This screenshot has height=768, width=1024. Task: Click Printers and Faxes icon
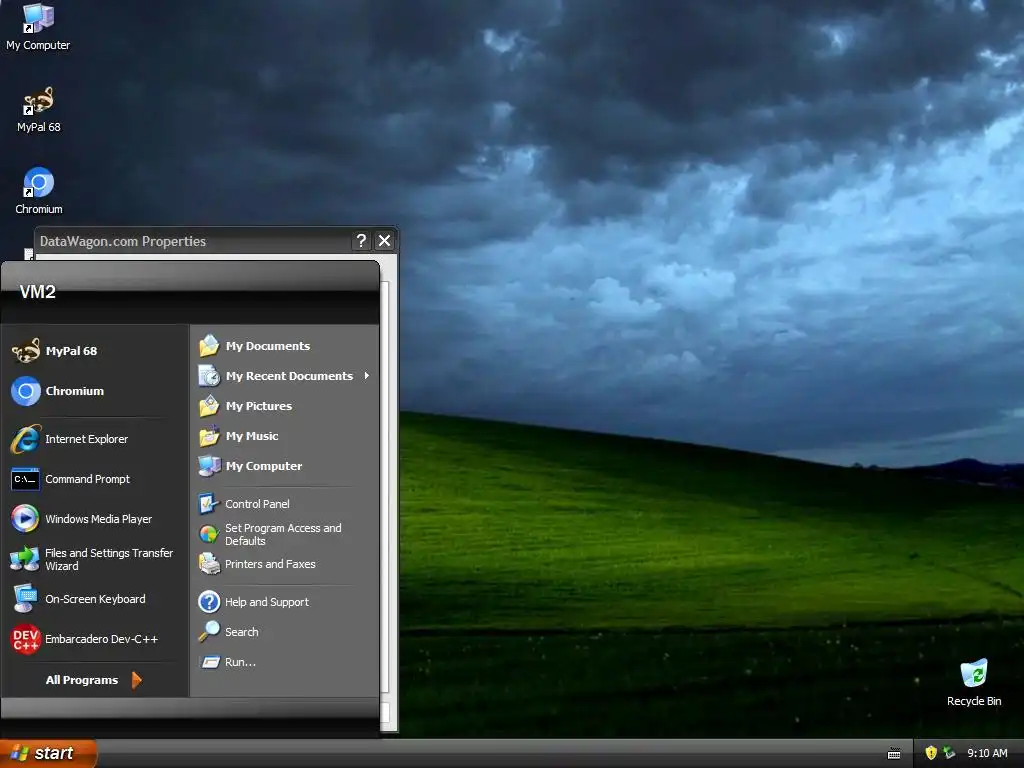(x=209, y=564)
